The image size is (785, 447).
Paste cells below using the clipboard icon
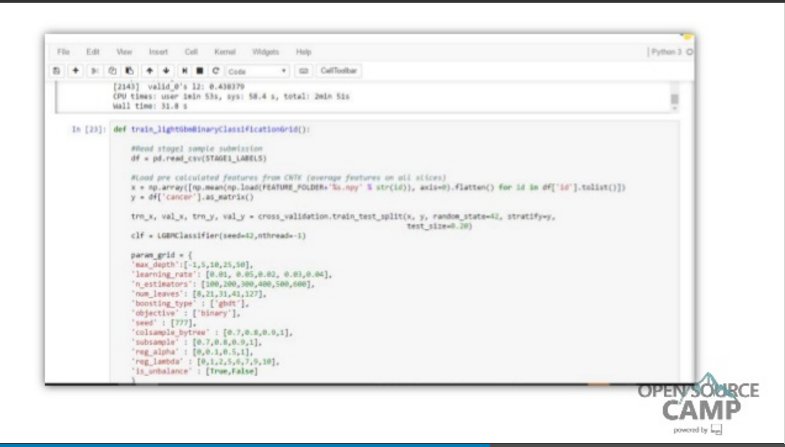[129, 71]
